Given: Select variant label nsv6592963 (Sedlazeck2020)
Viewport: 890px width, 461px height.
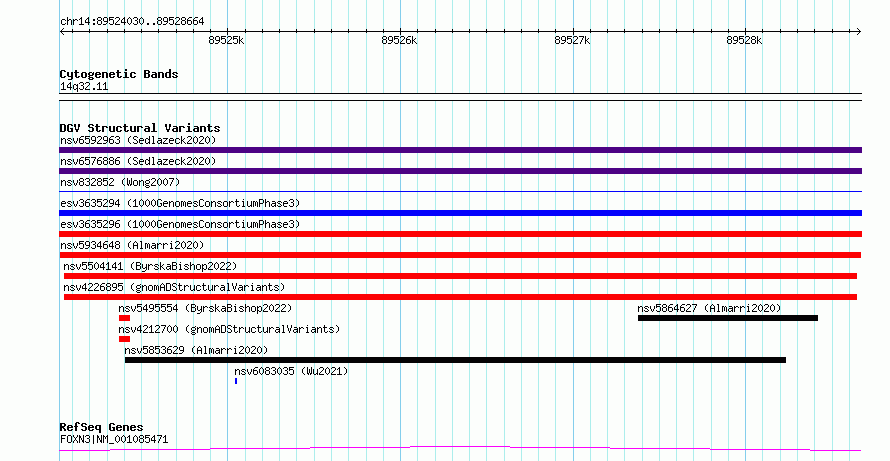Looking at the screenshot, I should pyautogui.click(x=138, y=140).
